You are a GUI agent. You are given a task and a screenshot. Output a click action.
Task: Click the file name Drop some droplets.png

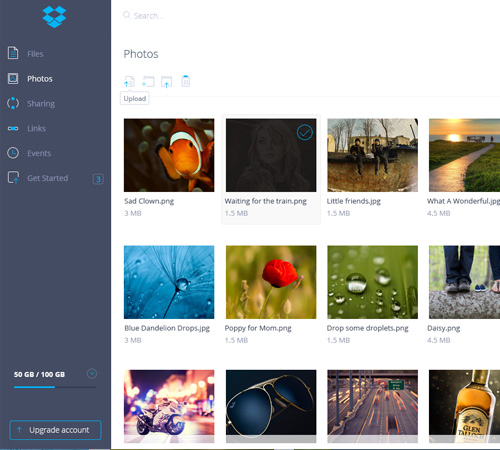coord(368,328)
